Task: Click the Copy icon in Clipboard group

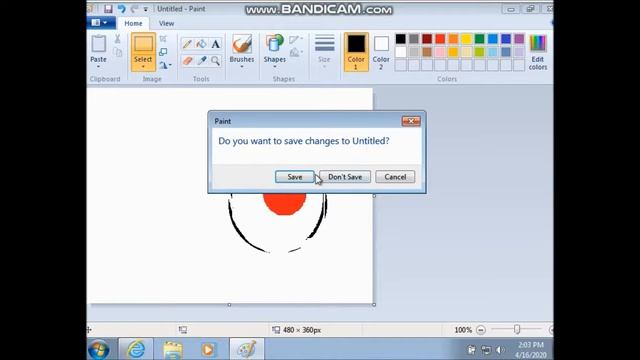Action: pos(118,52)
